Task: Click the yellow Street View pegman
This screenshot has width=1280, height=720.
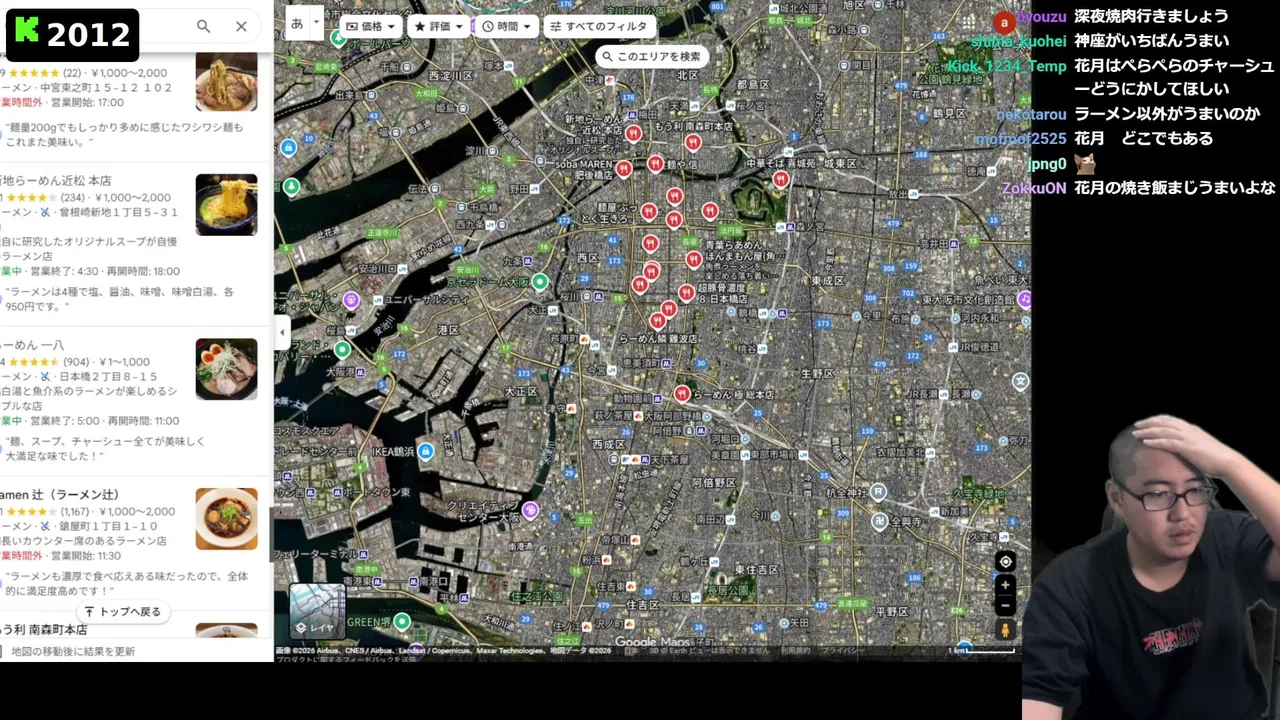Action: coord(1005,630)
